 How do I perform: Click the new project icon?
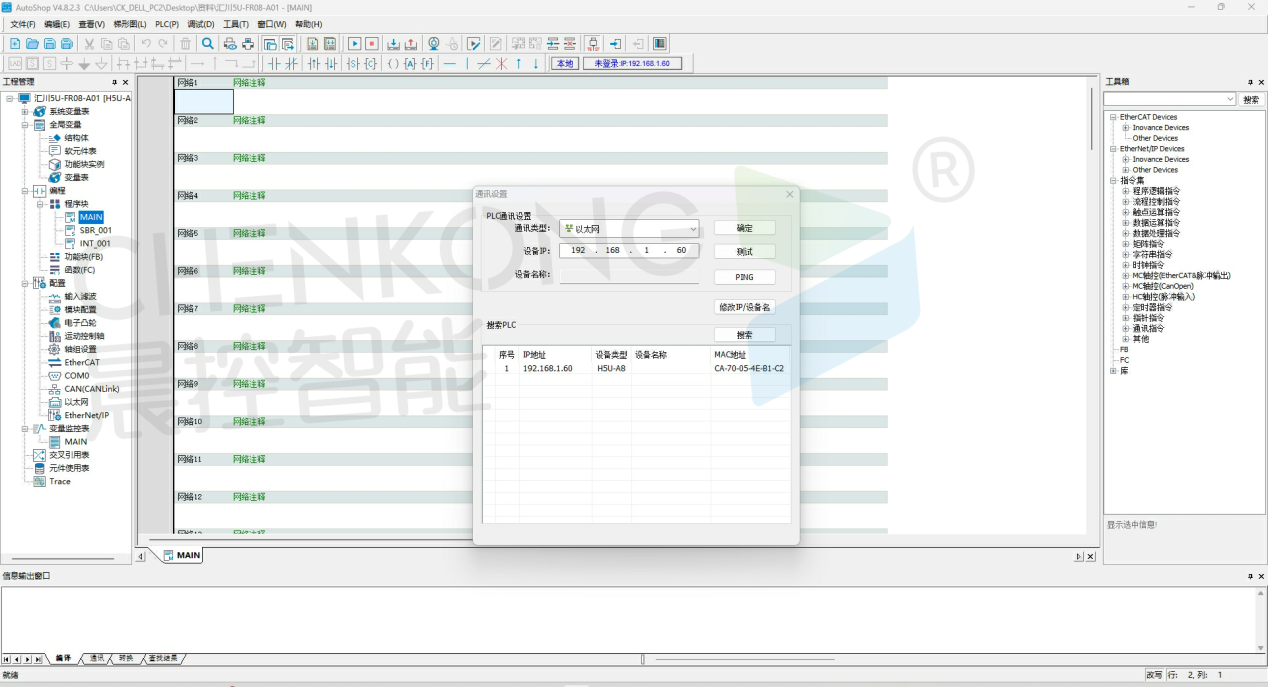(x=15, y=44)
